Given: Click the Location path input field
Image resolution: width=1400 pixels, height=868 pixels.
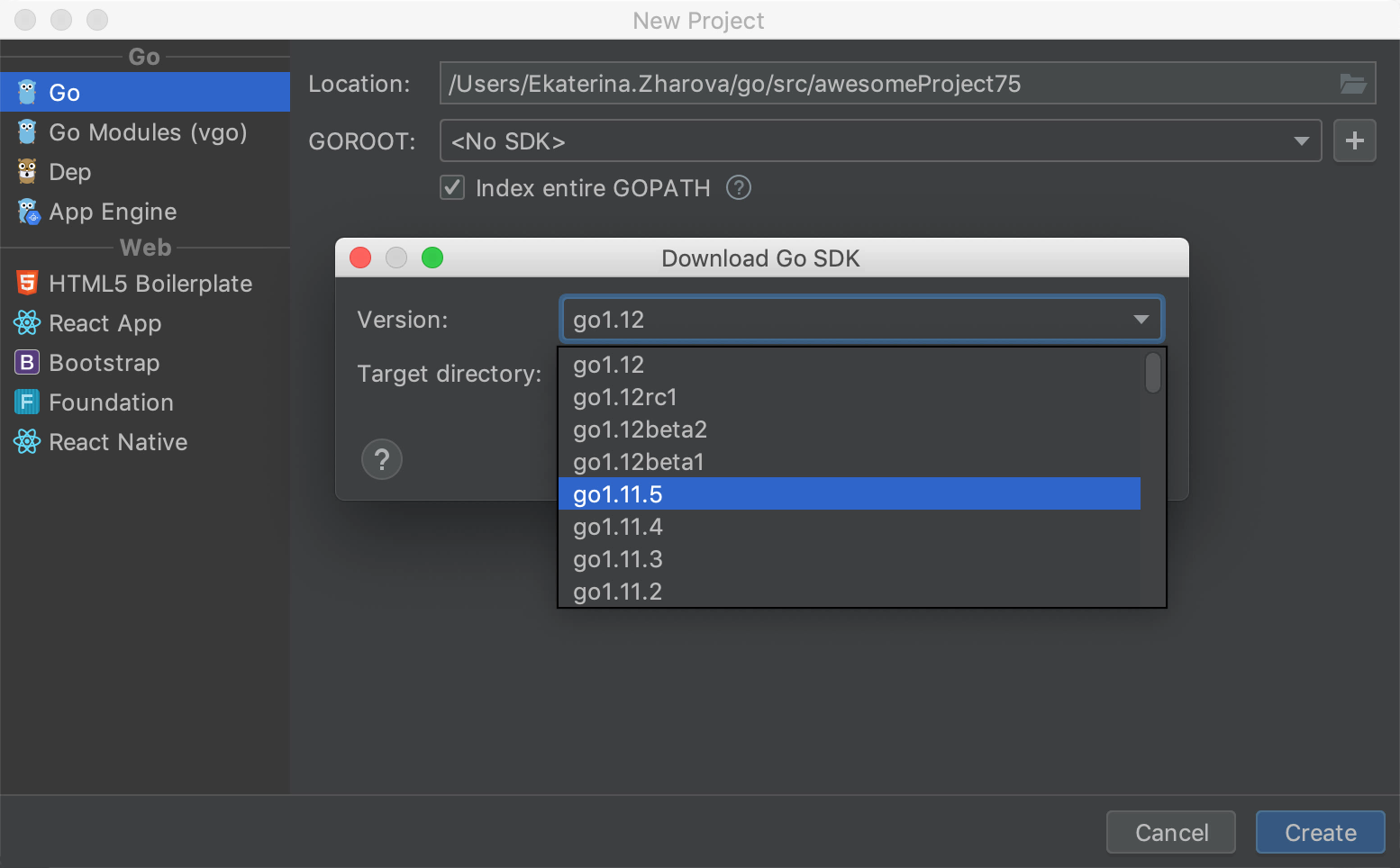Looking at the screenshot, I should point(887,84).
